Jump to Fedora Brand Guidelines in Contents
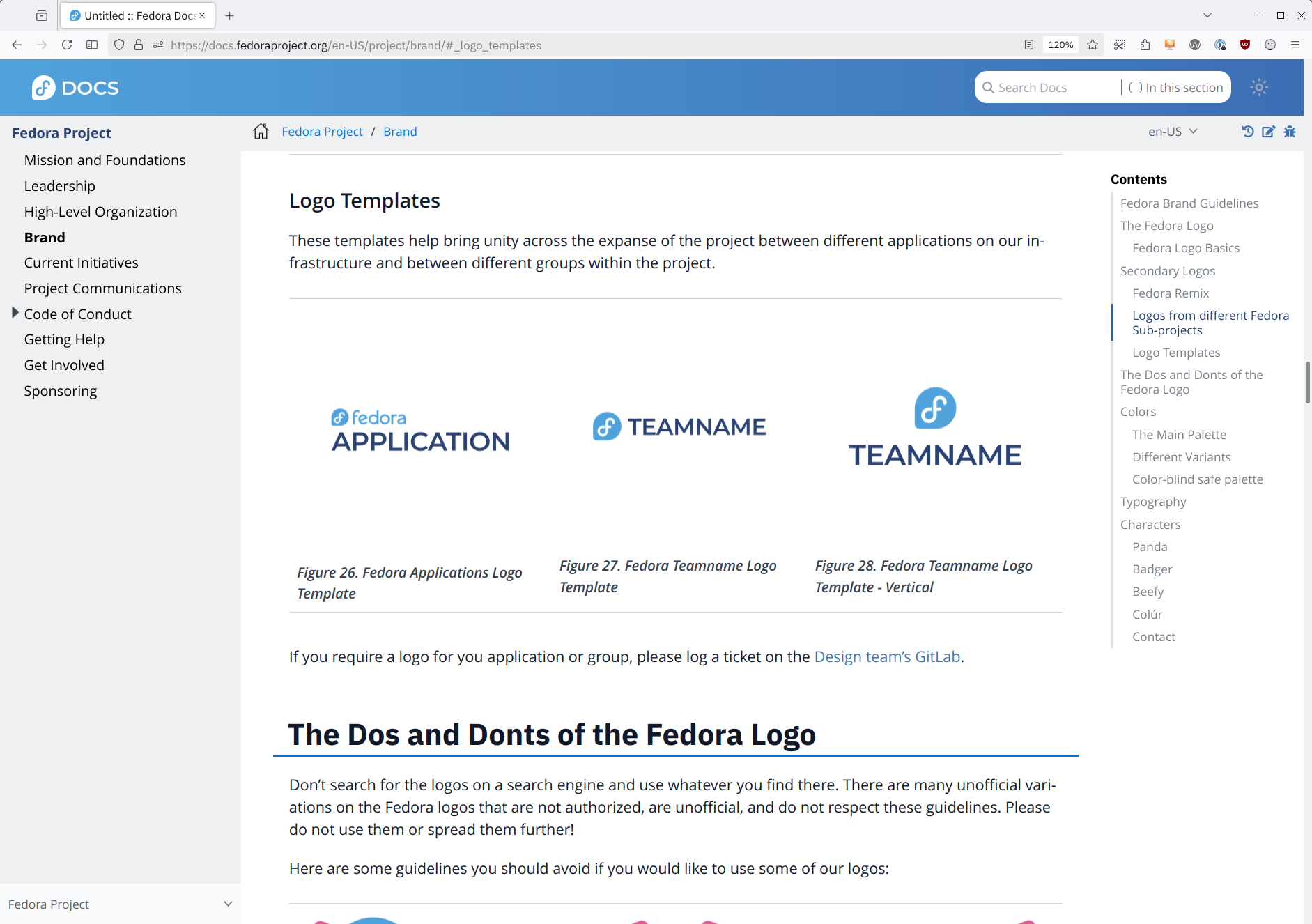Viewport: 1312px width, 924px height. [x=1189, y=203]
